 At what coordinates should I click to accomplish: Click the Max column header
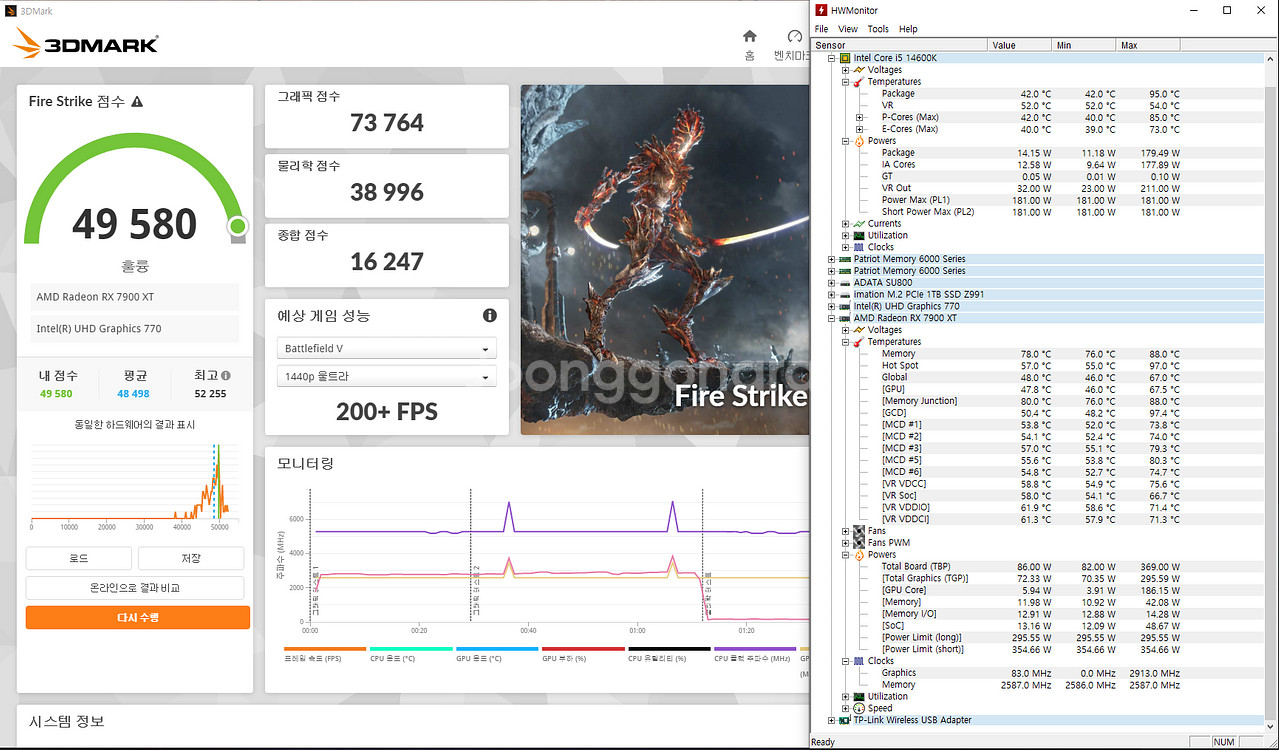pyautogui.click(x=1149, y=45)
